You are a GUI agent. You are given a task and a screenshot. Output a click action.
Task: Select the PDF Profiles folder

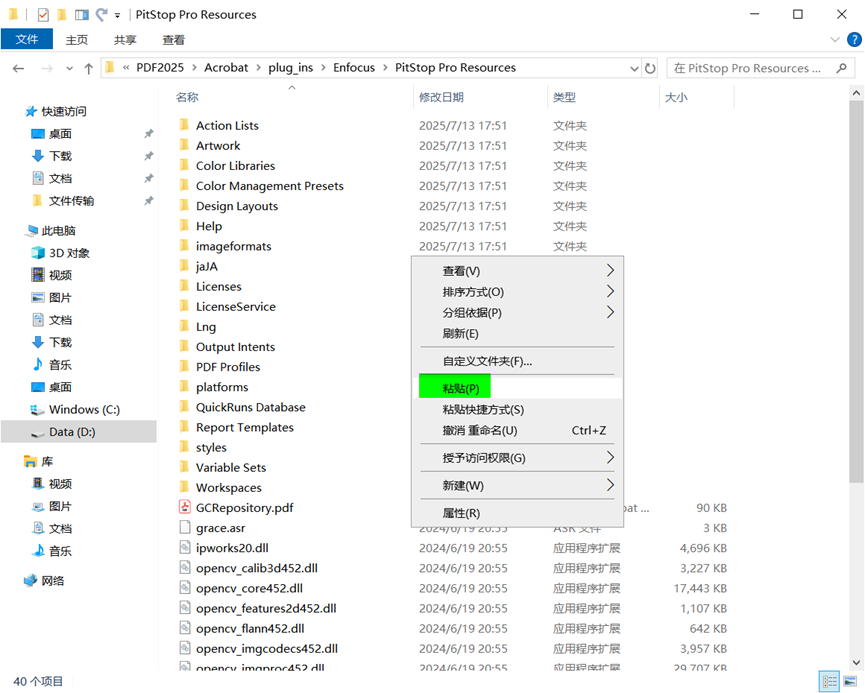pos(228,367)
